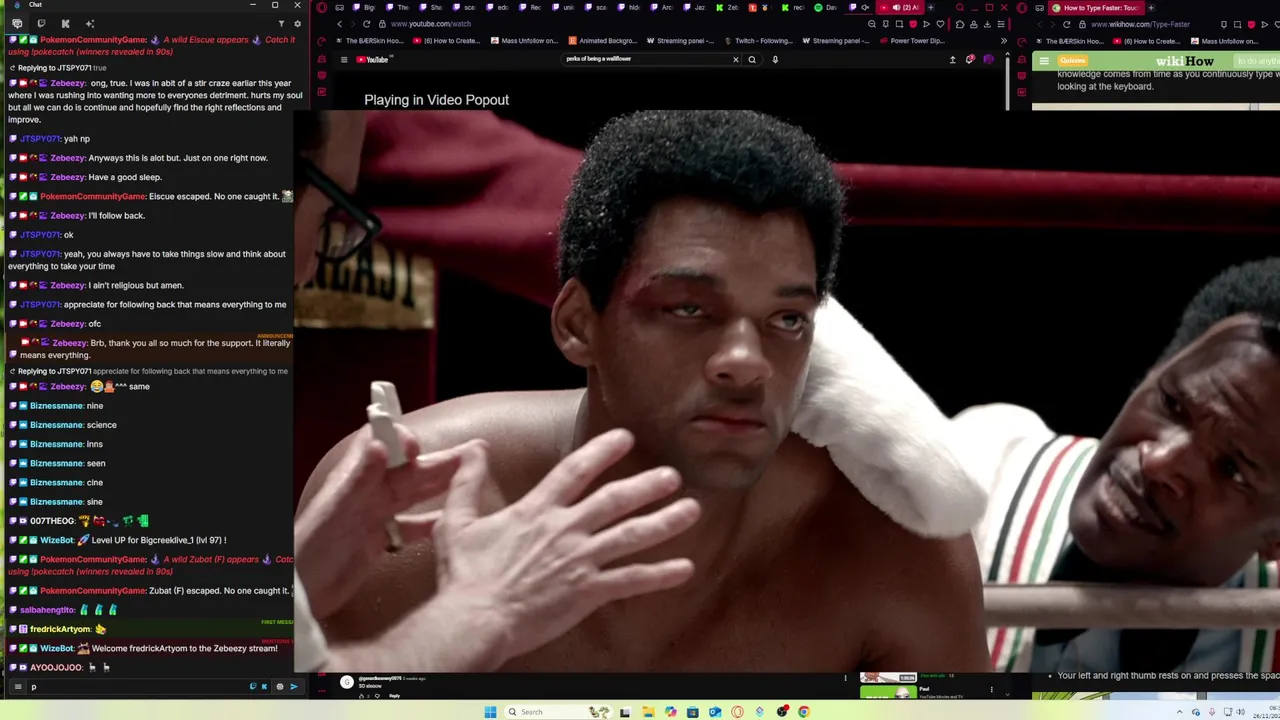Screen dimensions: 1280x720
Task: Open the browser easy-setup menu icon
Action: [1001, 24]
